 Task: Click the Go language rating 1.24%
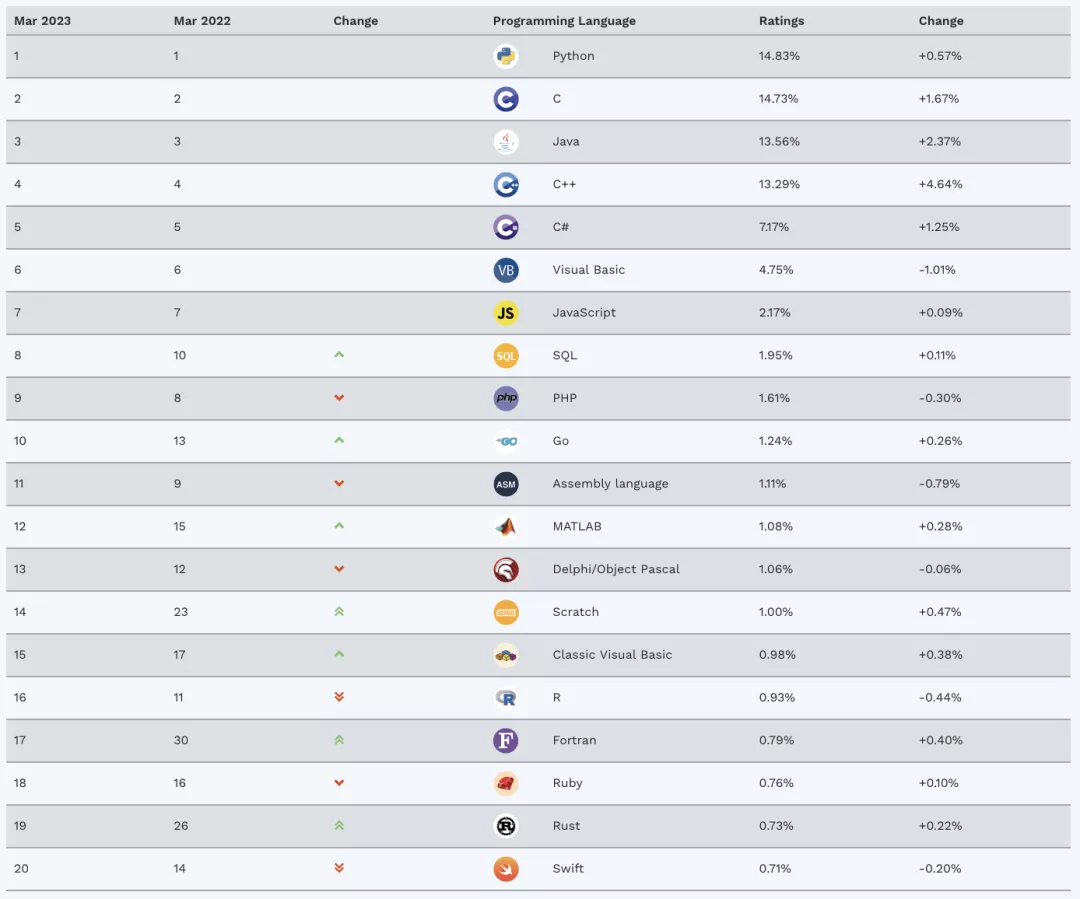(776, 441)
